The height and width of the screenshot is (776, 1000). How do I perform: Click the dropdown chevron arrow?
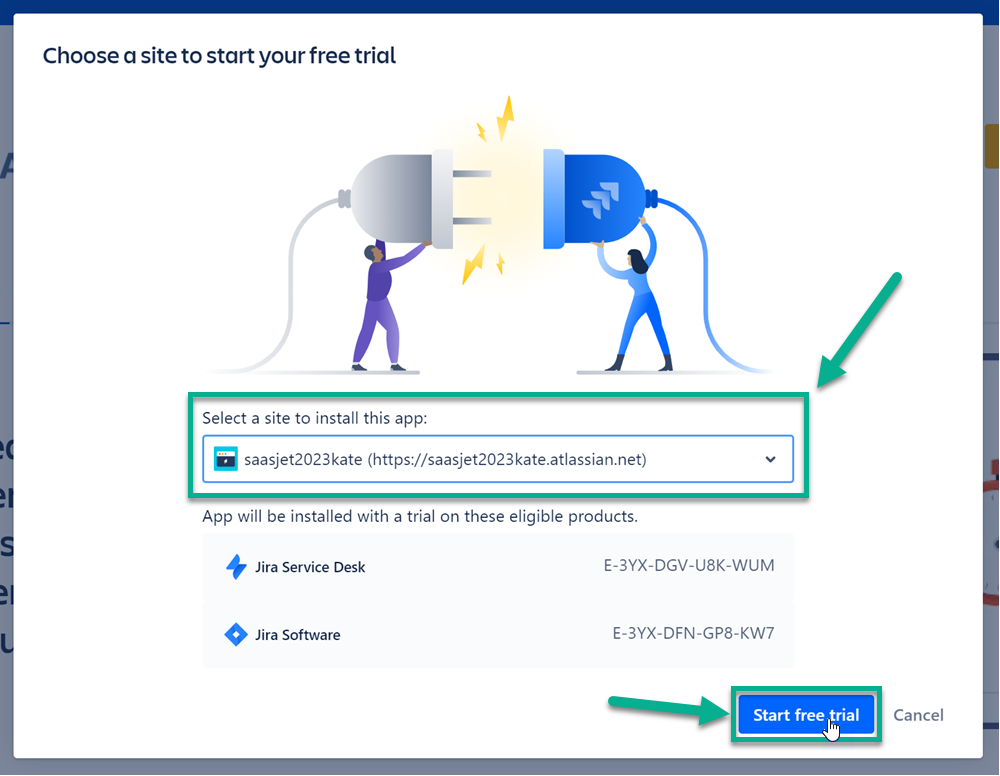(x=770, y=459)
